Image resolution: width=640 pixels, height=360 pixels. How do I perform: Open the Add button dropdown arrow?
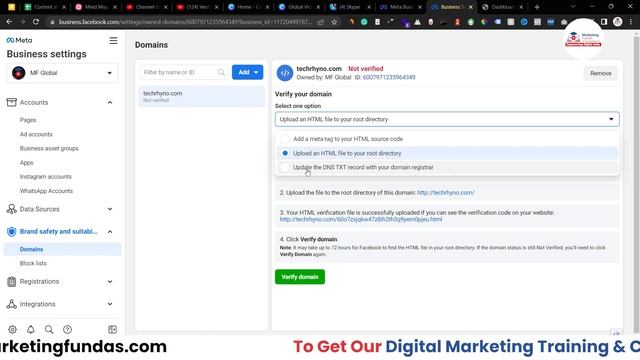(256, 72)
